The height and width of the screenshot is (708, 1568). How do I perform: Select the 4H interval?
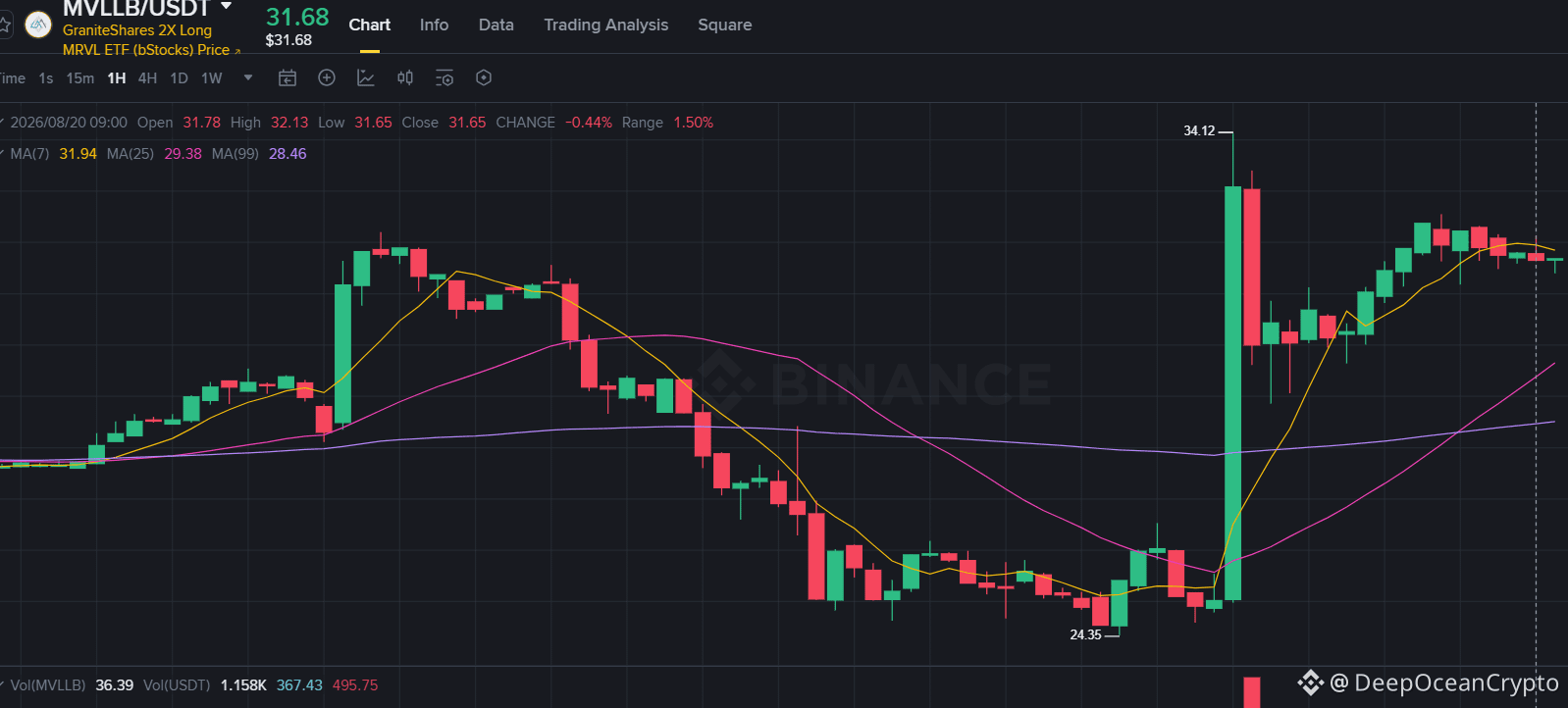pyautogui.click(x=147, y=78)
